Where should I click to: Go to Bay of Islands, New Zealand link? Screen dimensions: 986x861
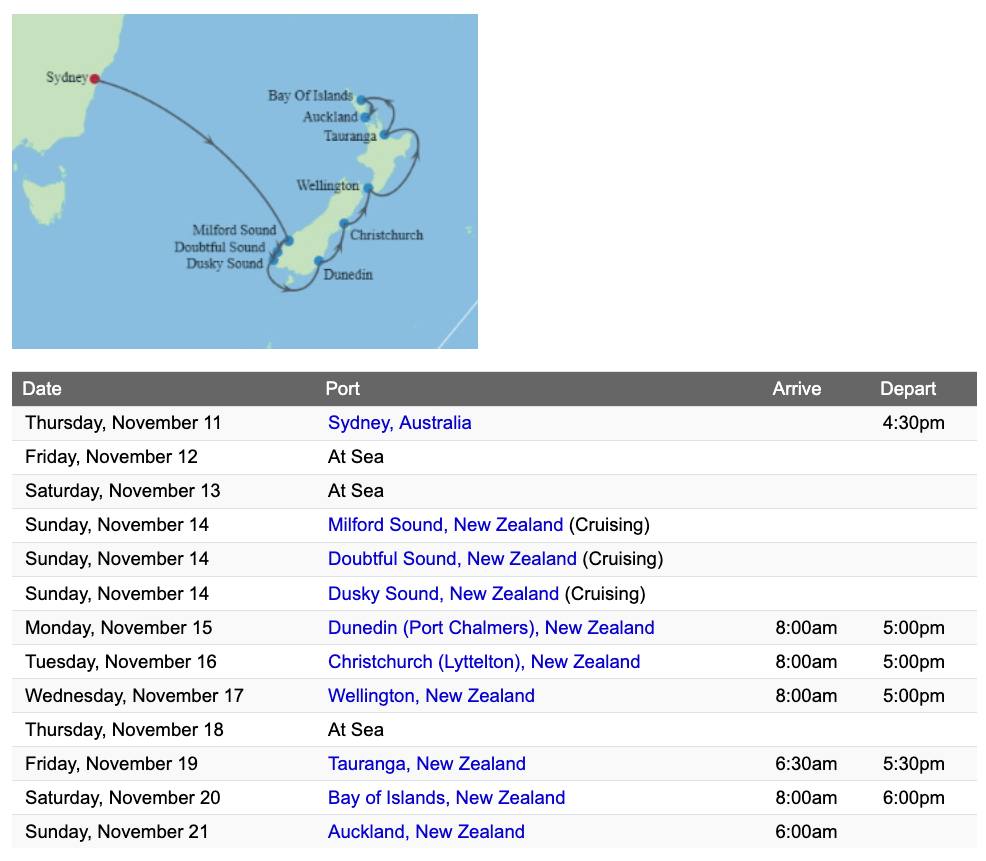(446, 798)
